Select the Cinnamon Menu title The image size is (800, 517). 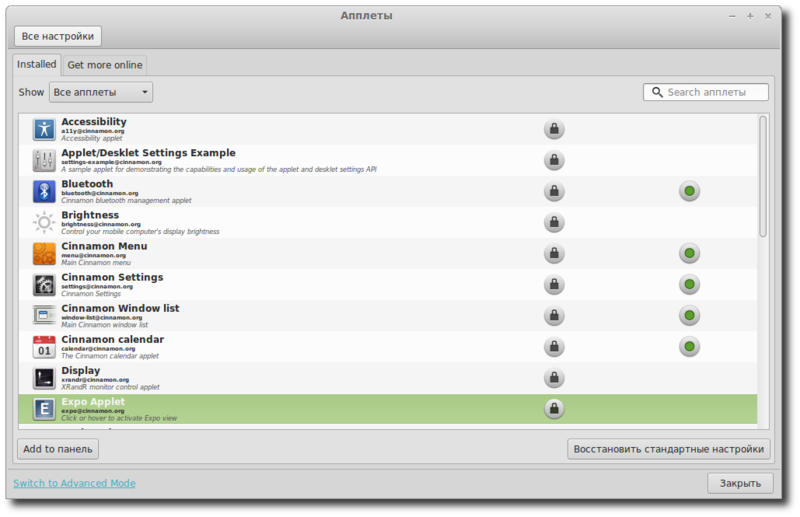[x=105, y=246]
